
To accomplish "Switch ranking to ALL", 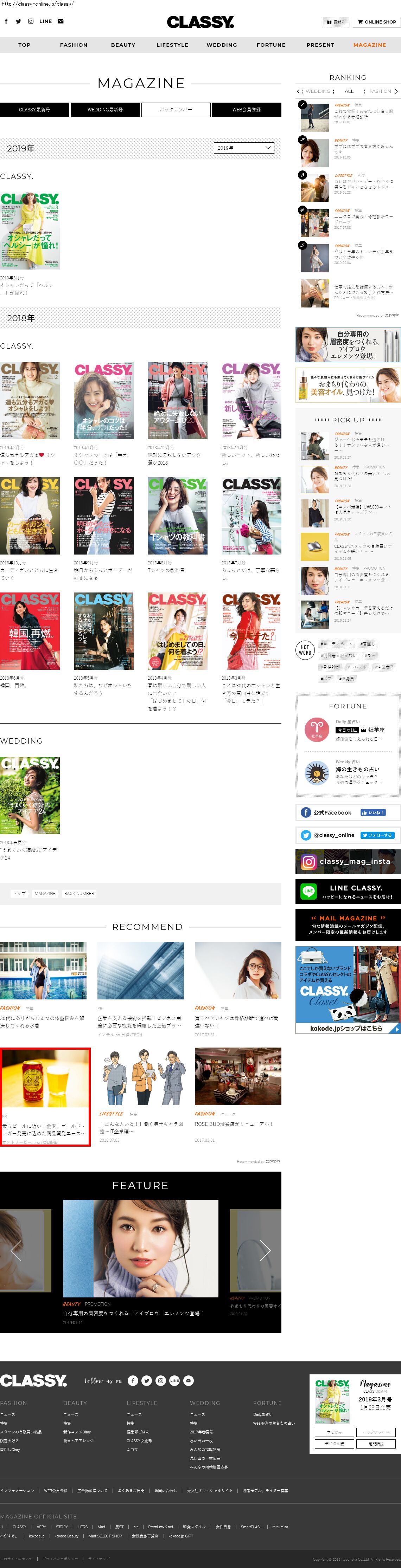I will pyautogui.click(x=349, y=91).
